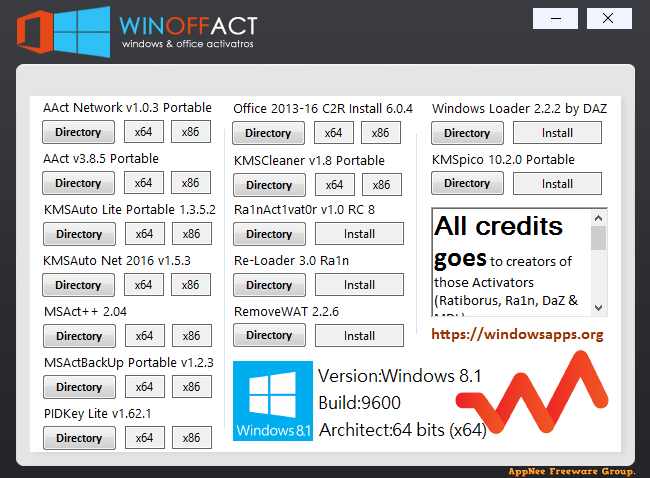Install Re-Loader 3.0 Ra1n
This screenshot has width=650, height=478.
pyautogui.click(x=359, y=285)
